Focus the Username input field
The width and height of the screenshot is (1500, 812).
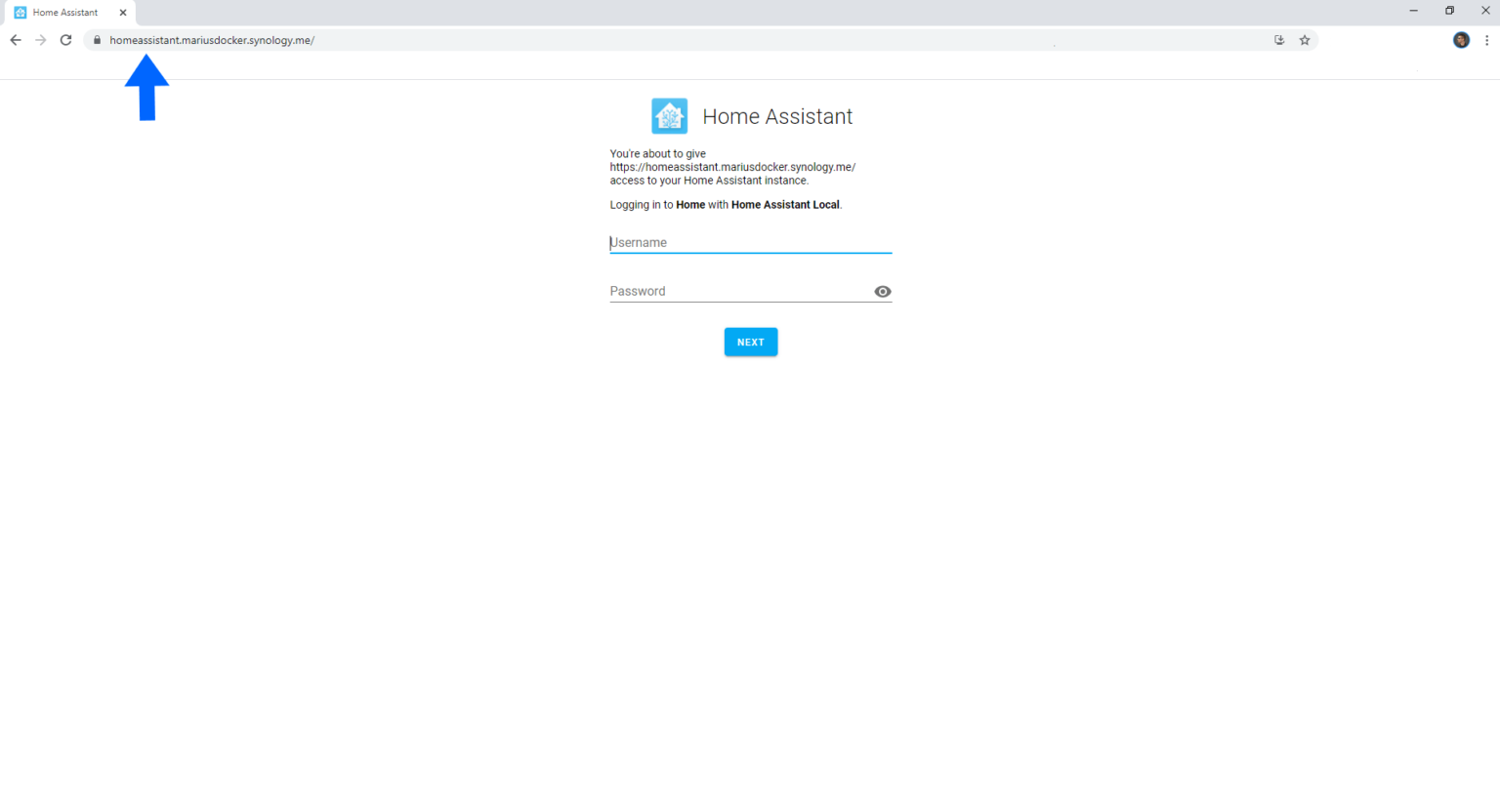click(750, 243)
